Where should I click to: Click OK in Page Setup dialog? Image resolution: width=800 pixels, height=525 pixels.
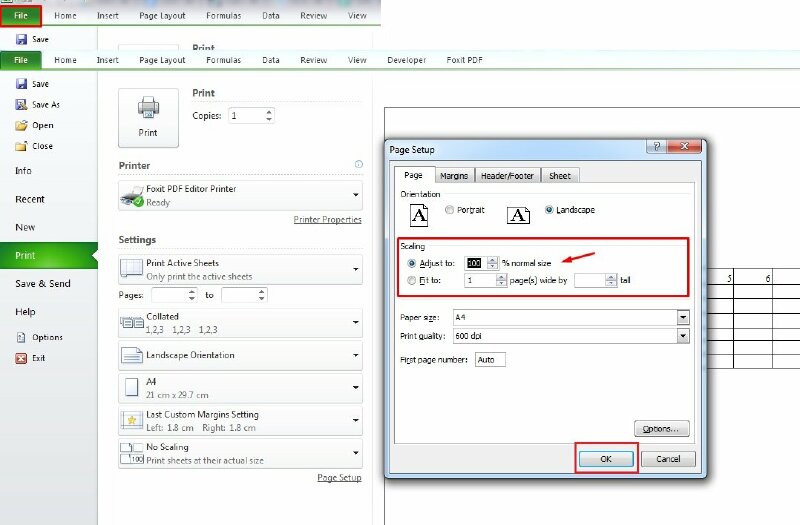[x=606, y=459]
